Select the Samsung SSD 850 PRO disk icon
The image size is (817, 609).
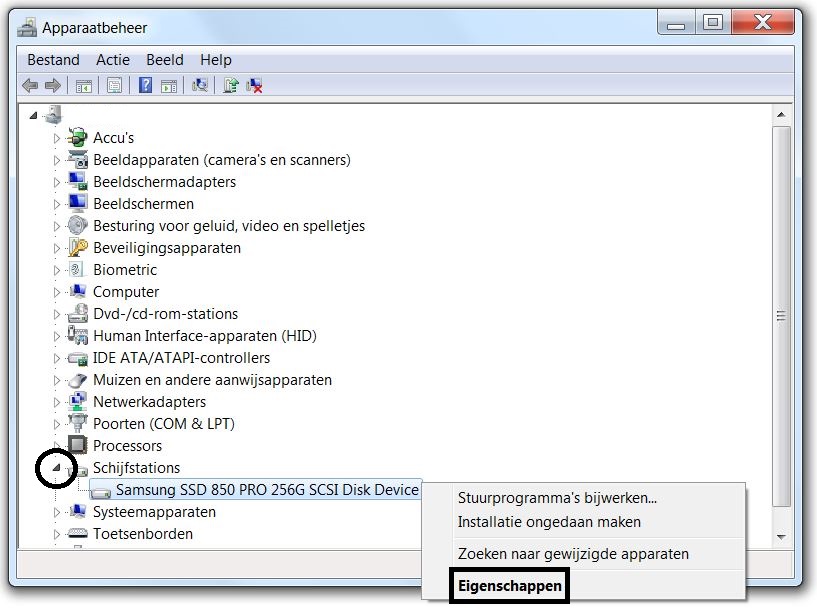[101, 490]
